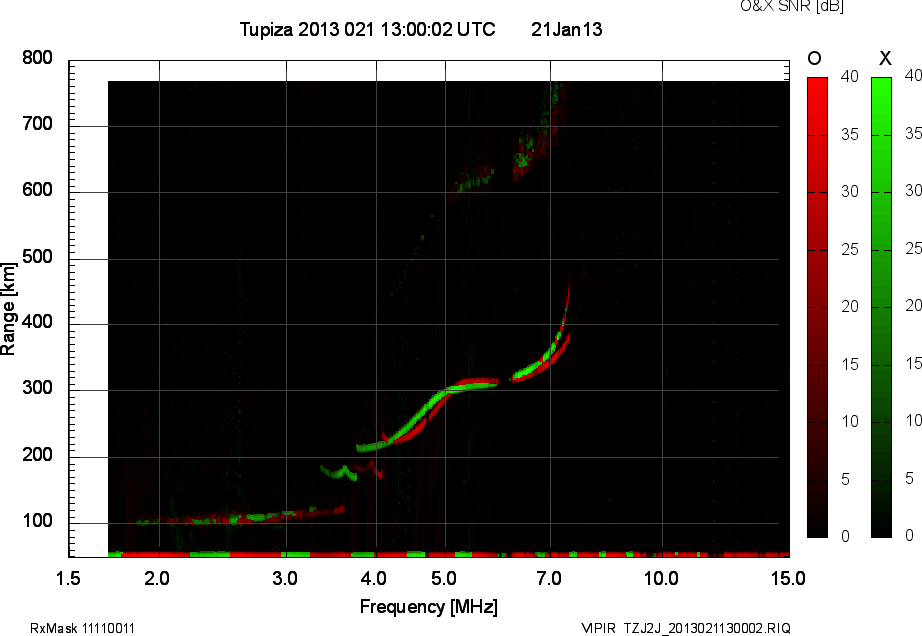The width and height of the screenshot is (922, 636).
Task: Click the 10 tick on the O color scale
Action: tap(850, 421)
